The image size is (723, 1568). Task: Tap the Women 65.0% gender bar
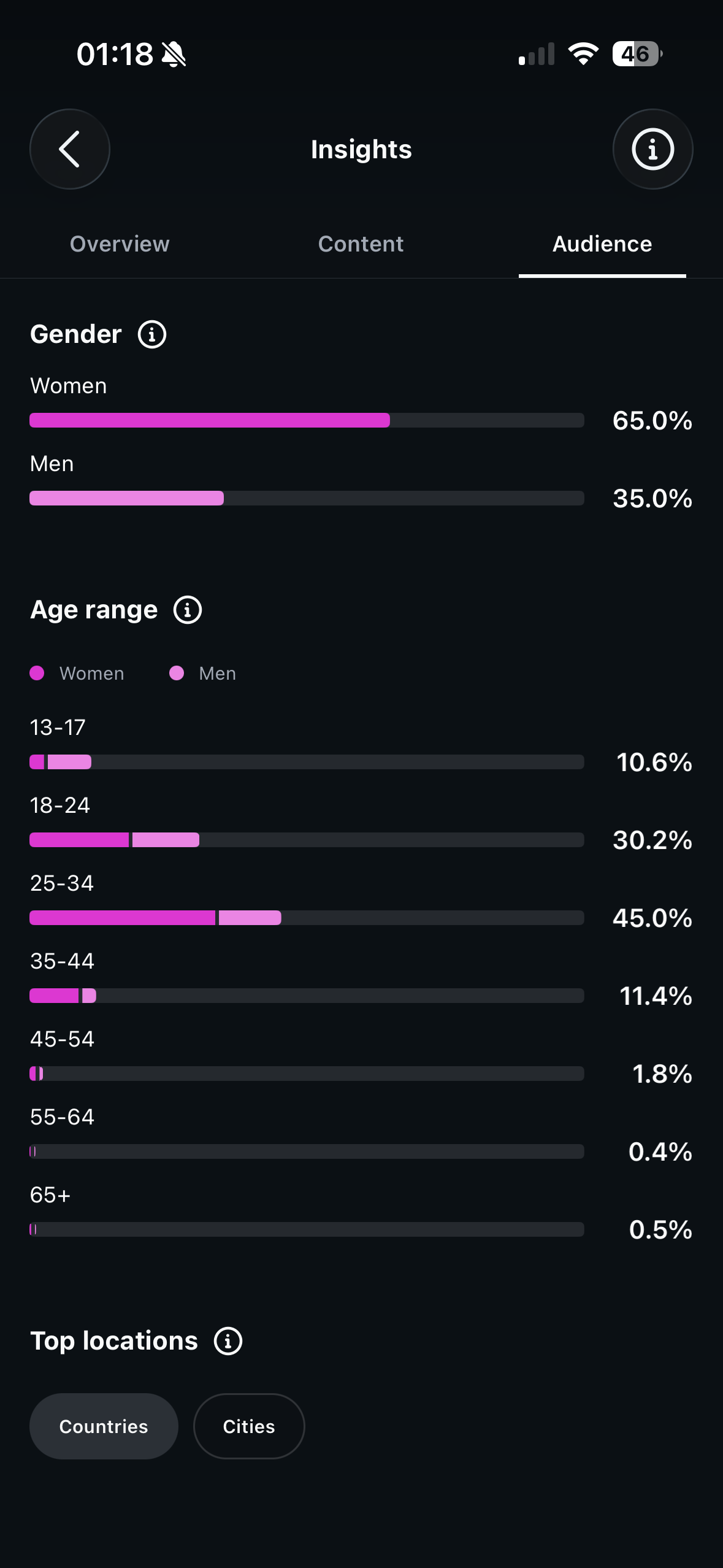pos(307,420)
